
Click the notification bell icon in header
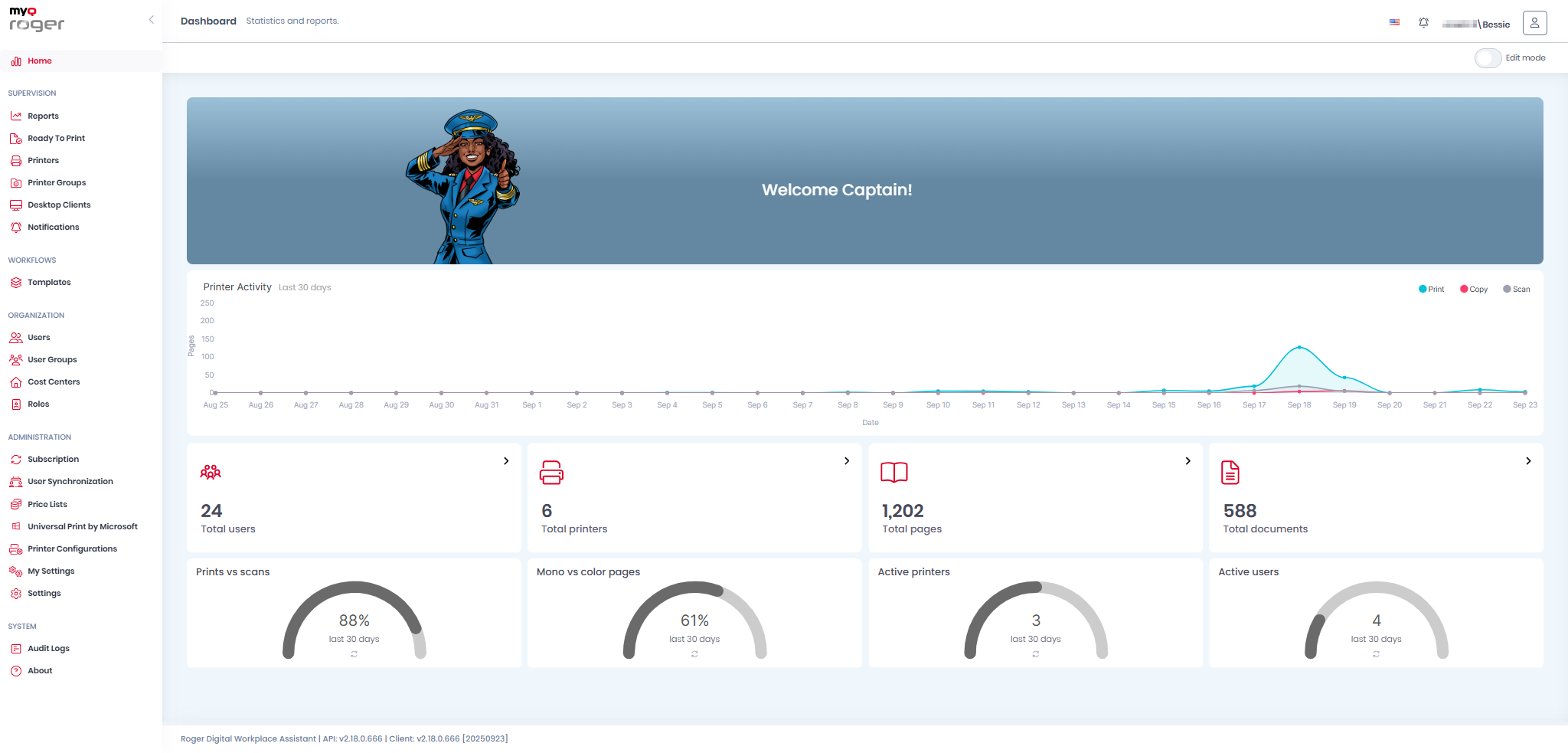tap(1423, 23)
